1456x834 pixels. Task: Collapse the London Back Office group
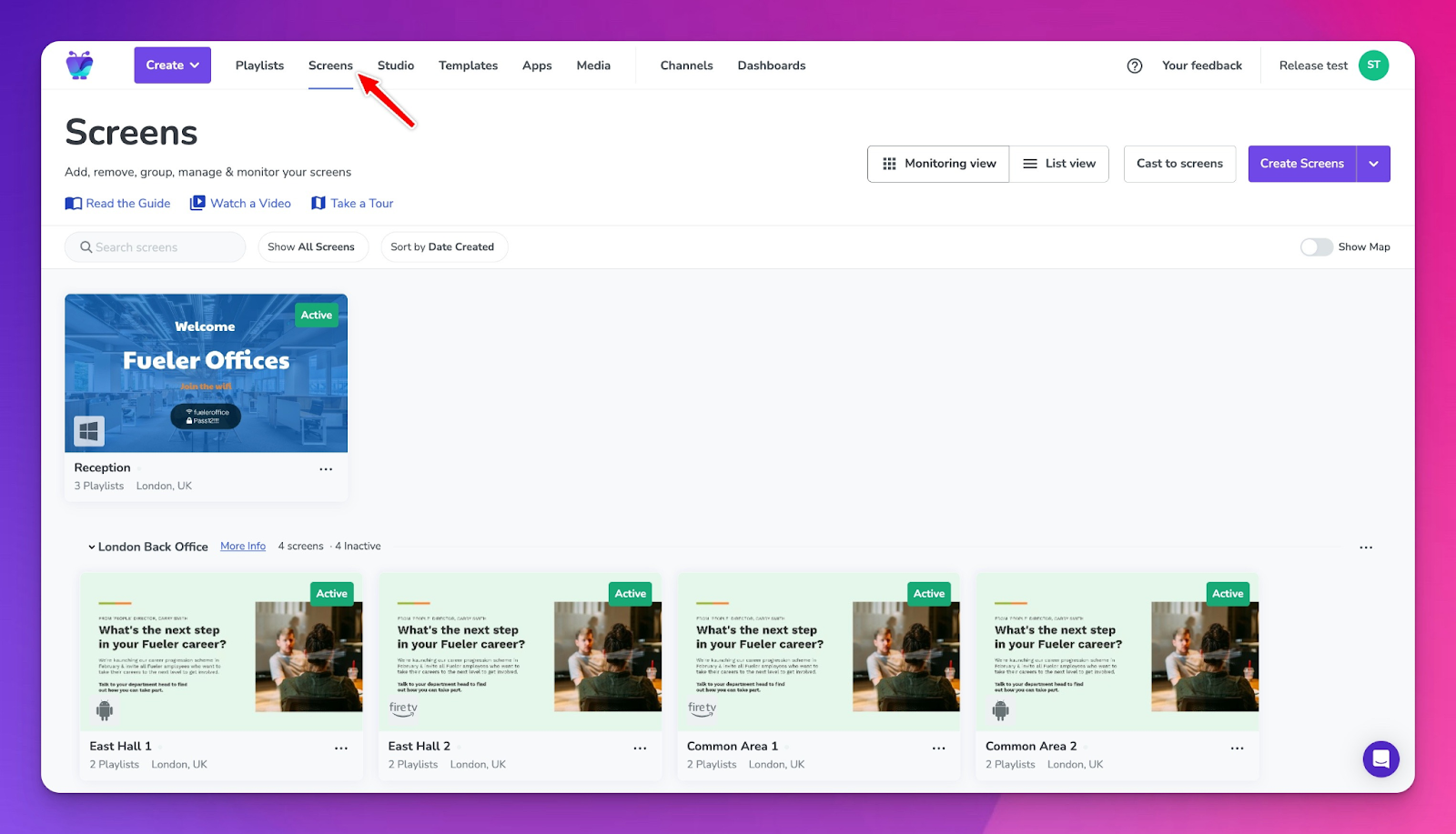click(x=92, y=548)
